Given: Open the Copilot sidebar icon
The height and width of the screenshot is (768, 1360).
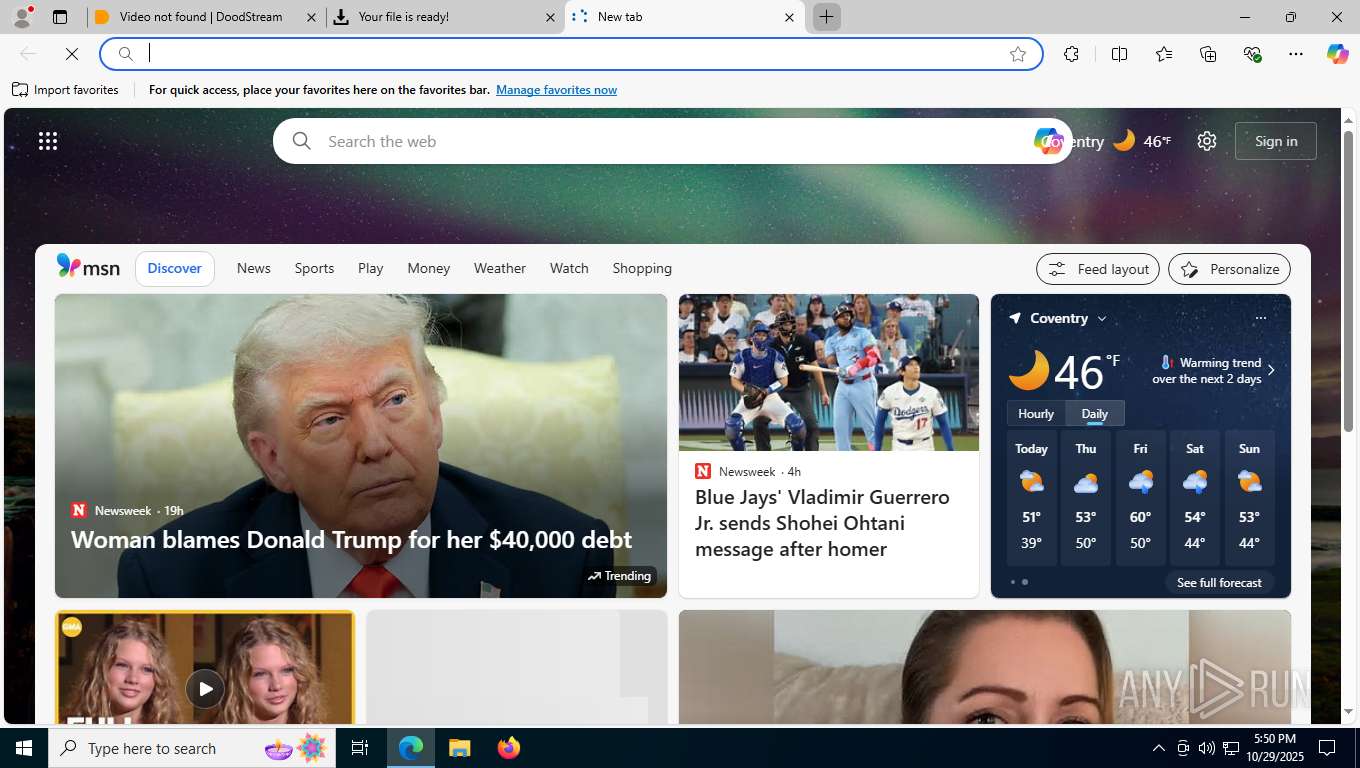Looking at the screenshot, I should [x=1338, y=54].
